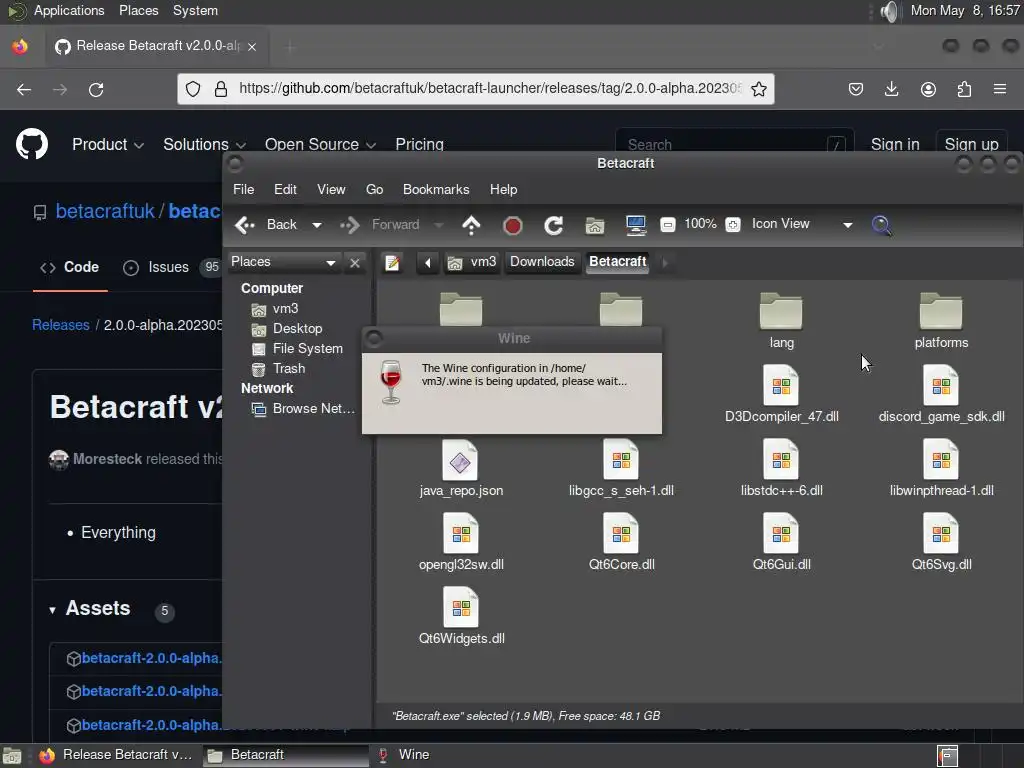Select vm3 in the path bar

click(x=472, y=262)
